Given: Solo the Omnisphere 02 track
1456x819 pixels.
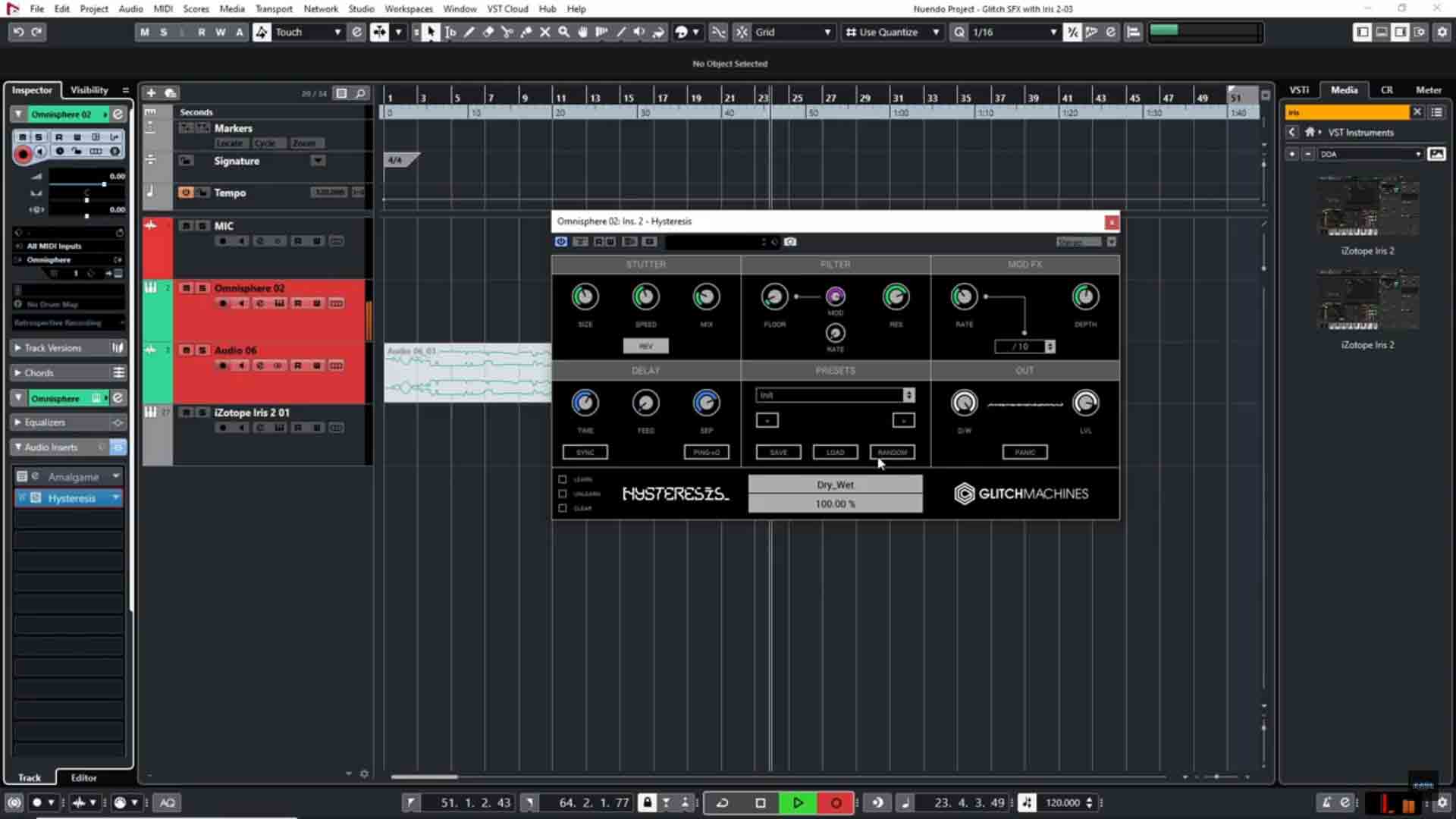Looking at the screenshot, I should point(202,288).
